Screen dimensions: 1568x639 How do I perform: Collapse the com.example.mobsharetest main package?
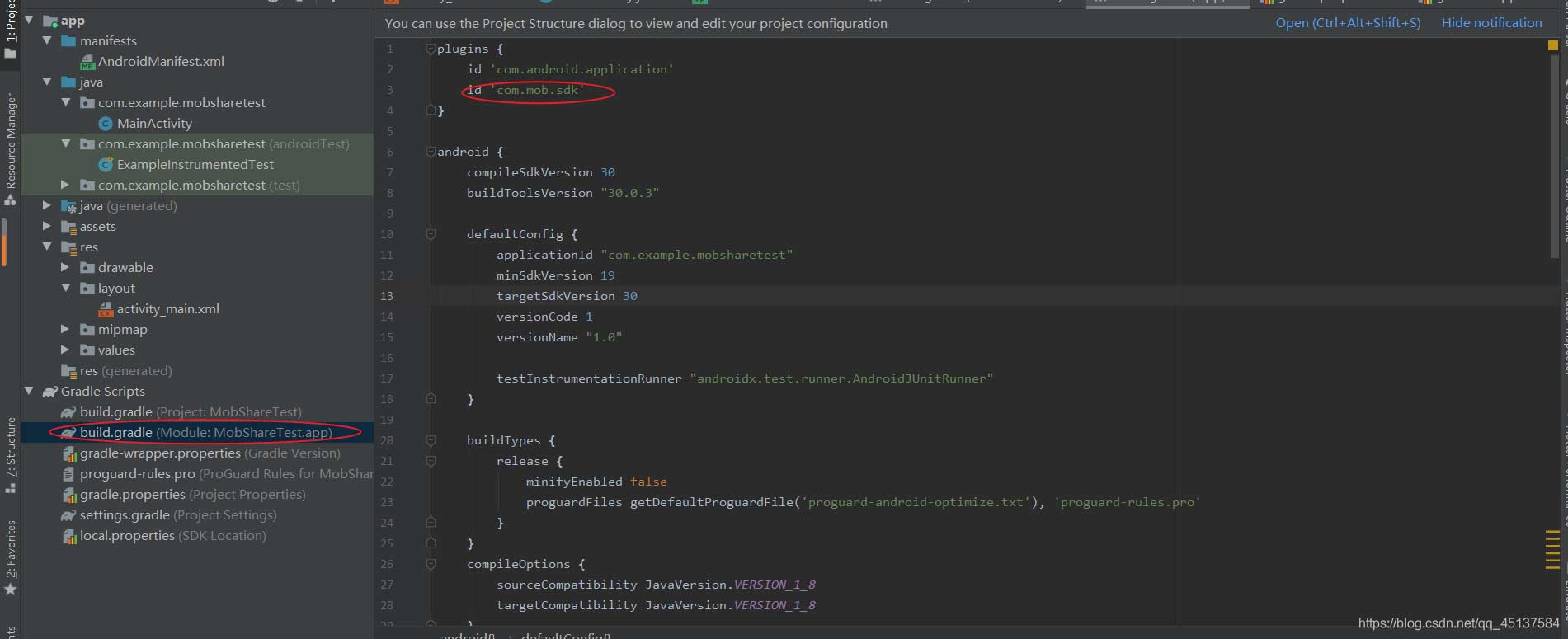66,102
